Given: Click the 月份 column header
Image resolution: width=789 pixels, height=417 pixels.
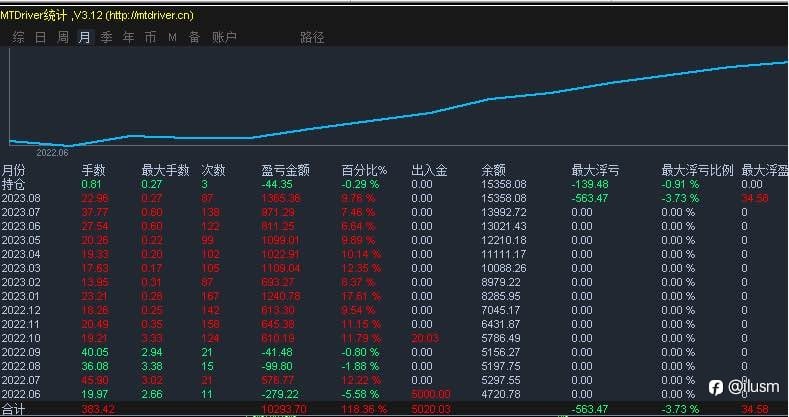Looking at the screenshot, I should pos(13,170).
